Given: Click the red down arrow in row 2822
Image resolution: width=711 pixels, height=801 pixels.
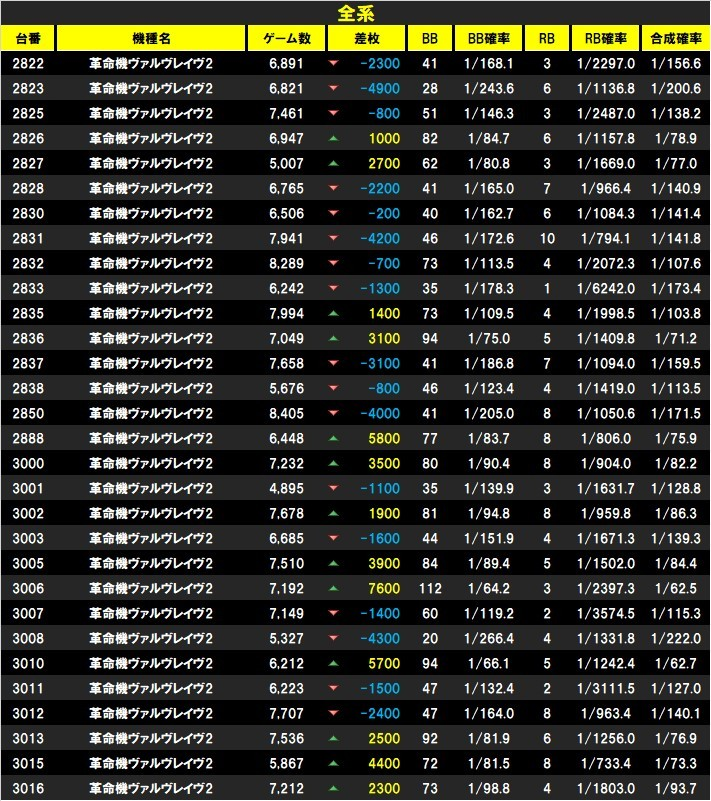Looking at the screenshot, I should point(334,63).
